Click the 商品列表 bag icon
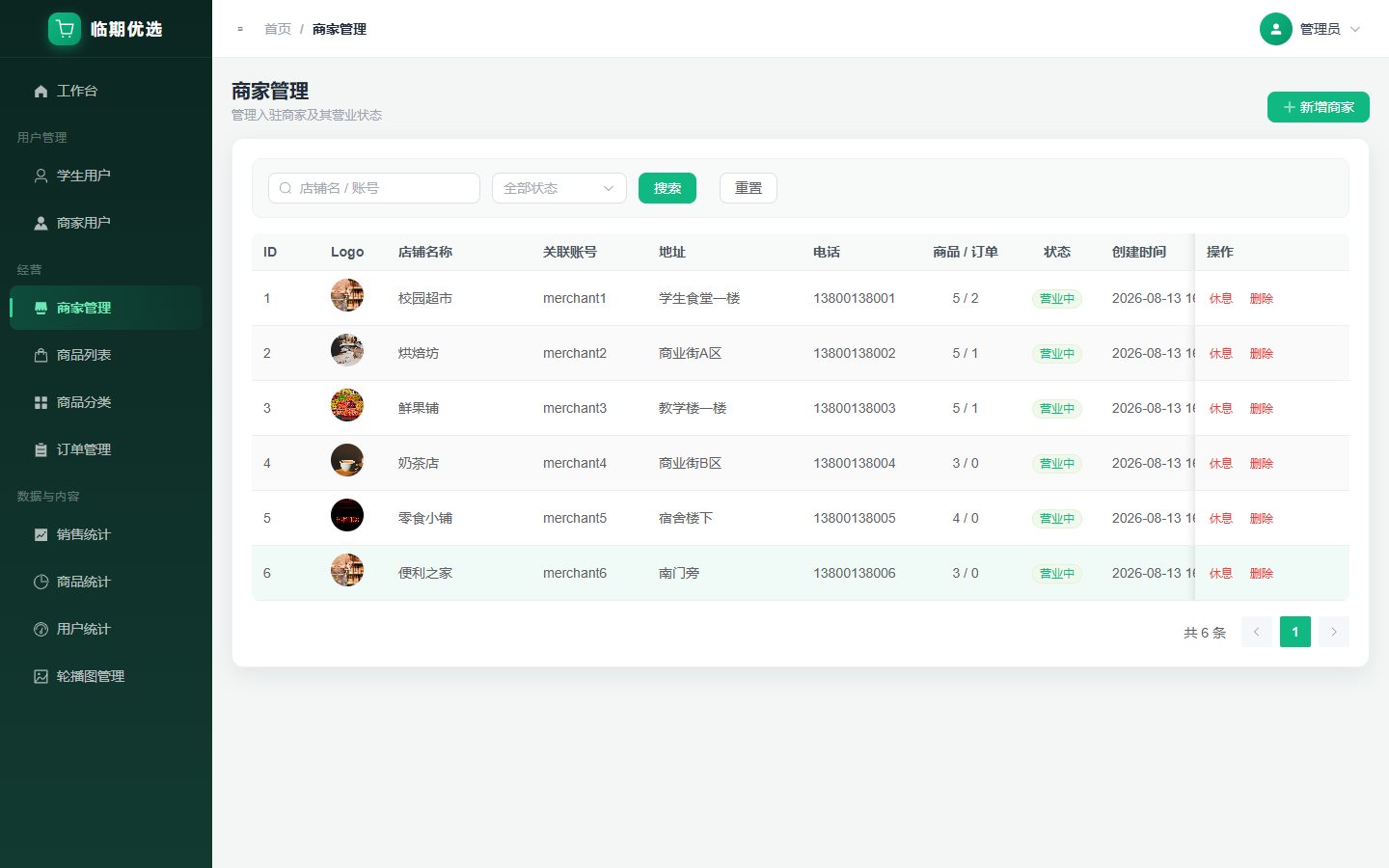 [x=41, y=355]
